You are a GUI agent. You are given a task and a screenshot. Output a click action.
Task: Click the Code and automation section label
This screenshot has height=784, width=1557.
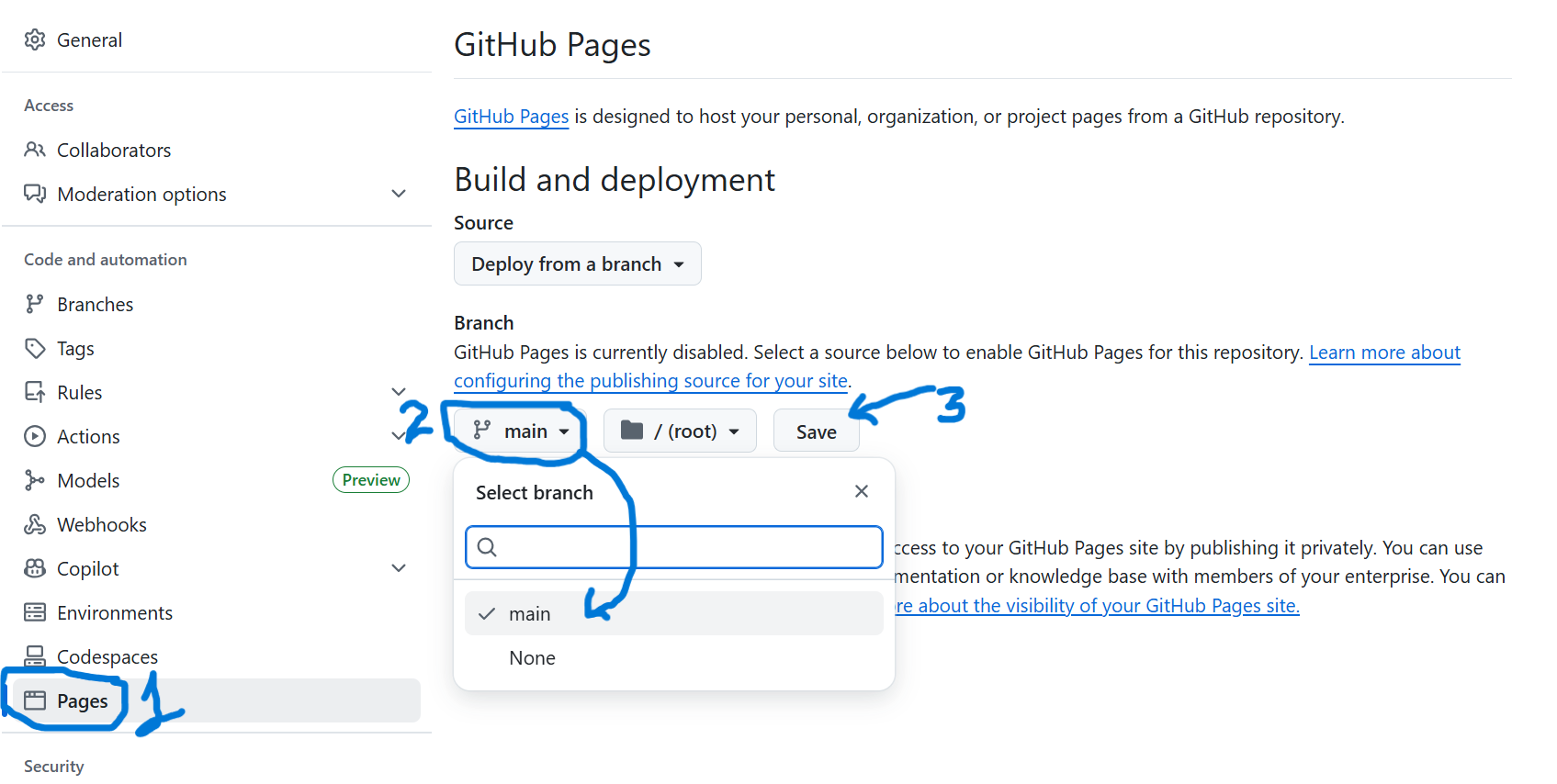click(106, 260)
